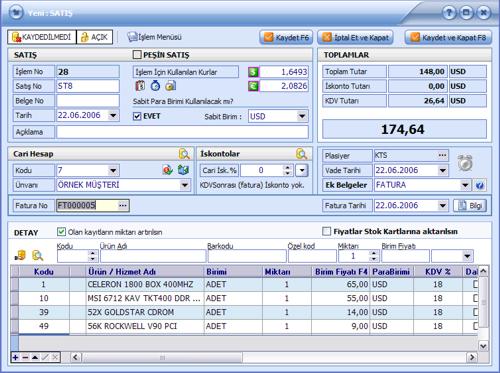500x373 pixels.
Task: Click the alarm clock icon beside Plasiyer
Action: [465, 163]
